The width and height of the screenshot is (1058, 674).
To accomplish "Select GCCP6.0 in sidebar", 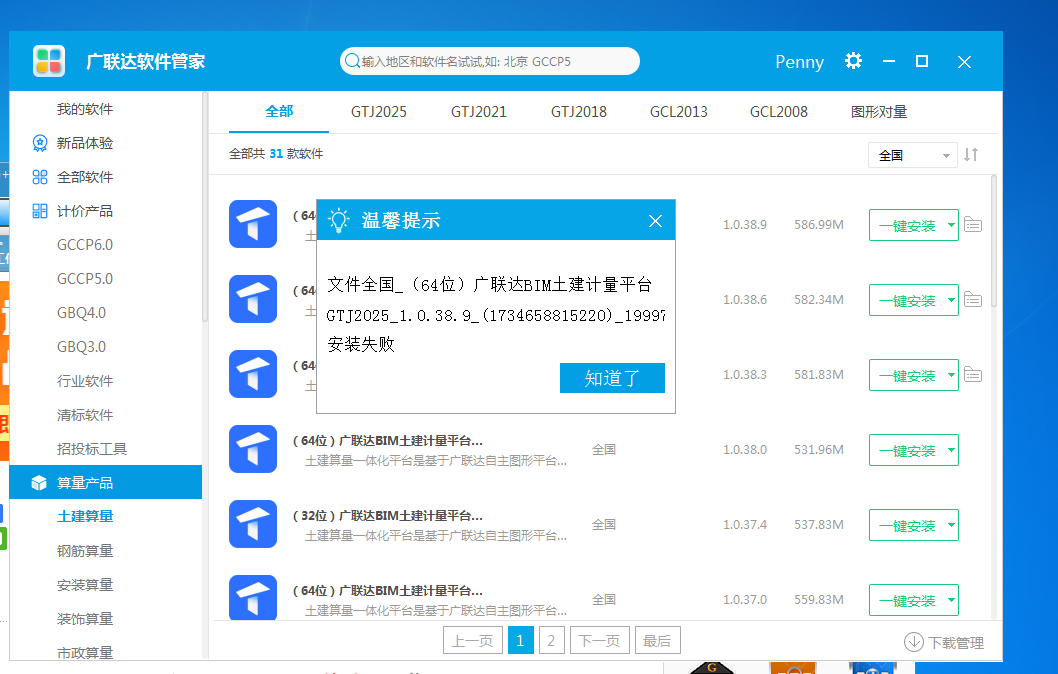I will point(84,244).
